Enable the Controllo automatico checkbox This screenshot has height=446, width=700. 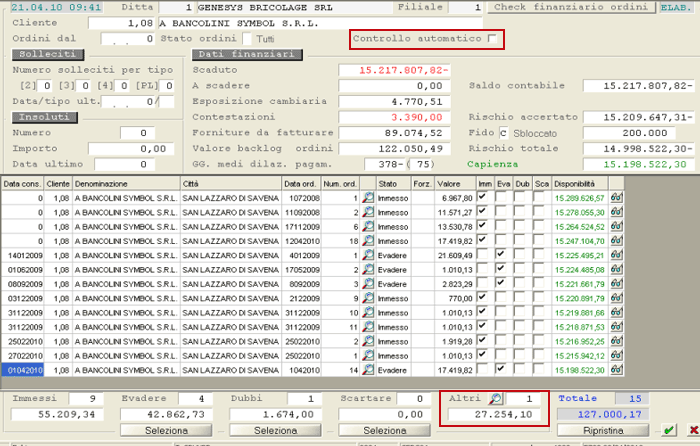[492, 39]
